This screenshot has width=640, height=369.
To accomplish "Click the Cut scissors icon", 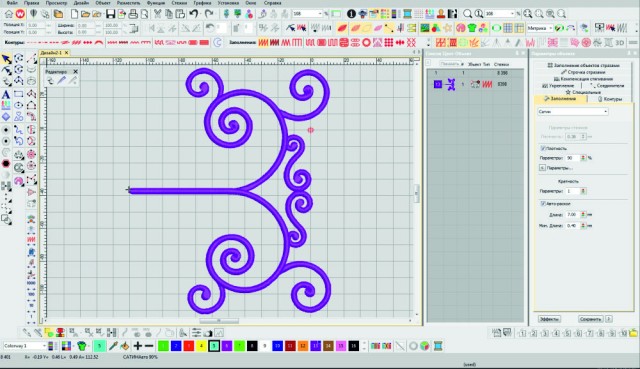I will pos(157,14).
